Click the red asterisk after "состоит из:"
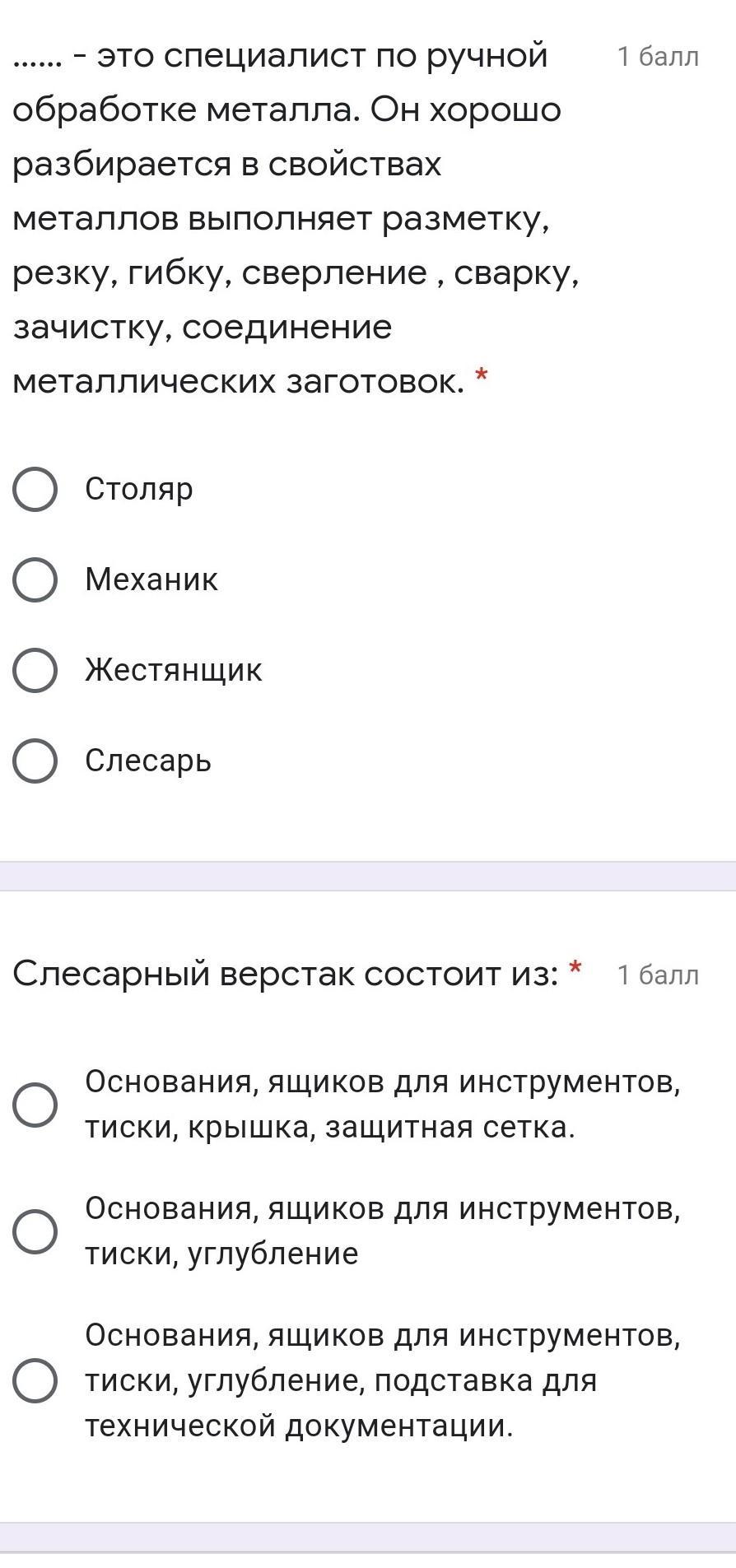The height and width of the screenshot is (1568, 736). click(x=575, y=967)
